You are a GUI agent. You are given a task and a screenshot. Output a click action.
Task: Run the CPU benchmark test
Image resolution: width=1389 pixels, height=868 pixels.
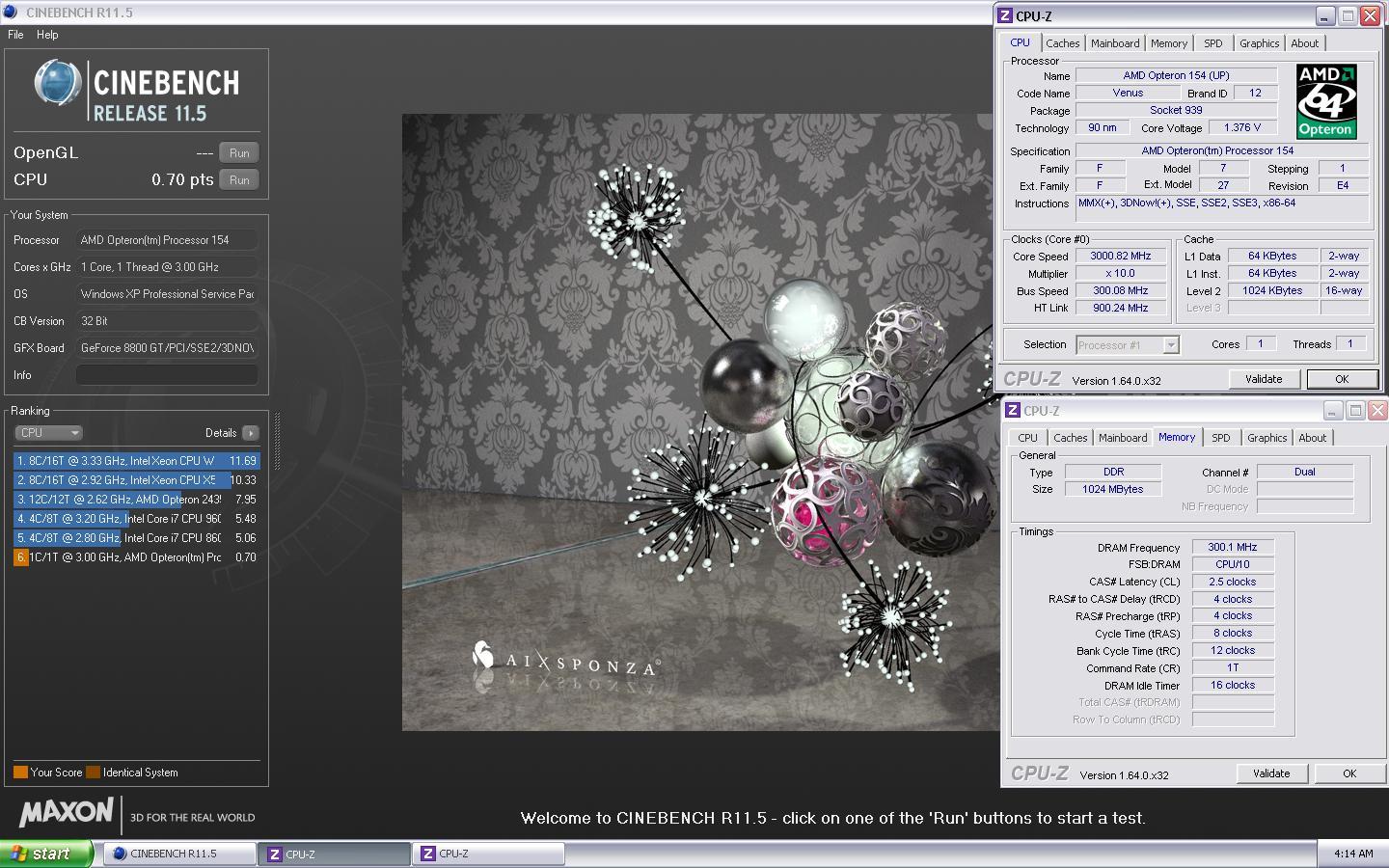(239, 179)
